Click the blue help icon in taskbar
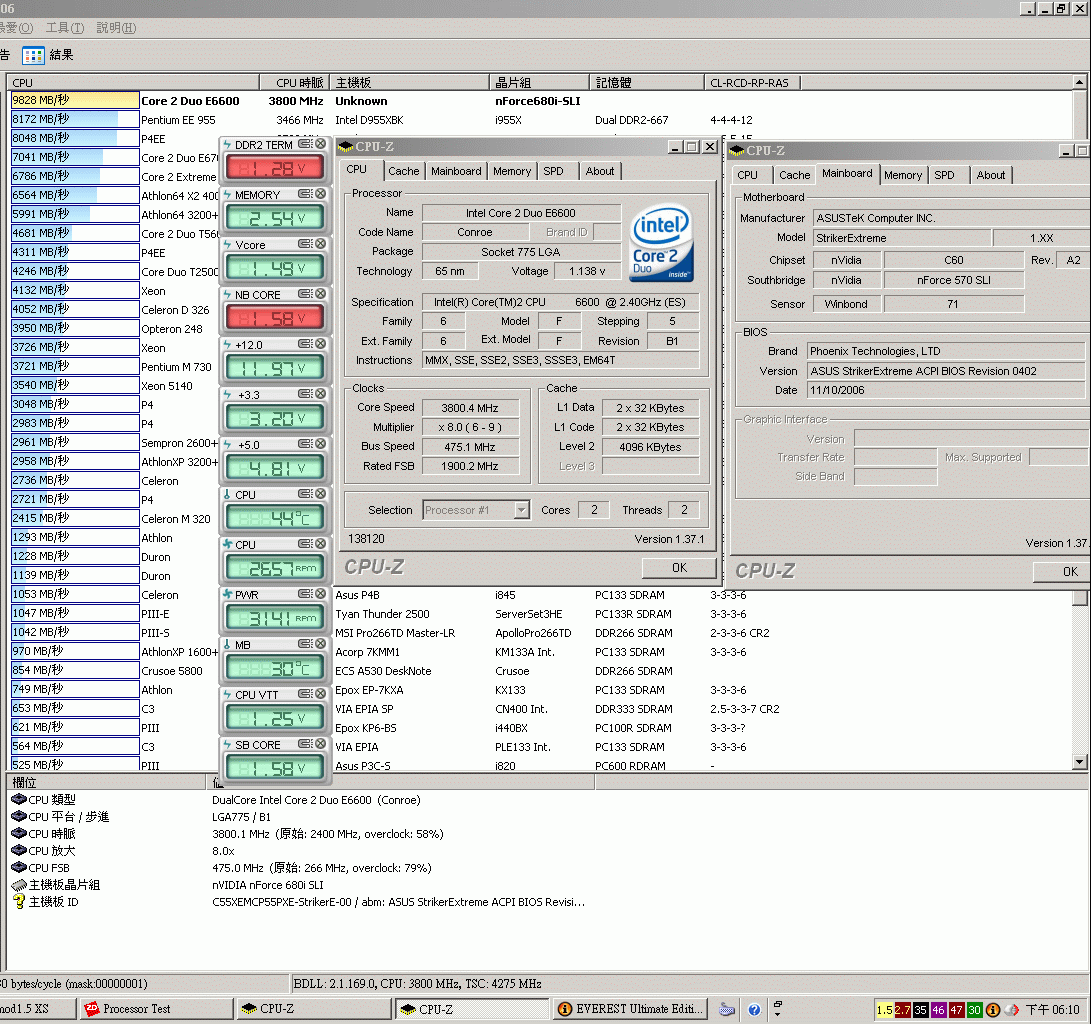 click(754, 1009)
